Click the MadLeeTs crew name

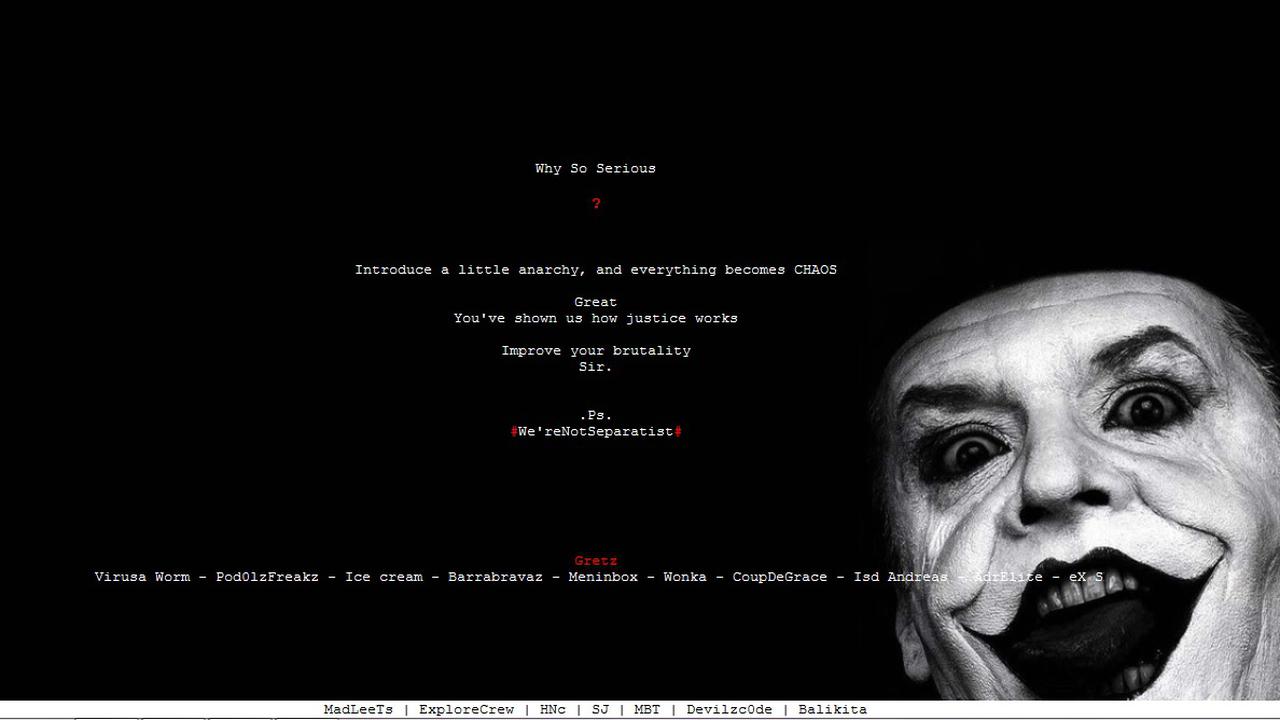point(358,709)
